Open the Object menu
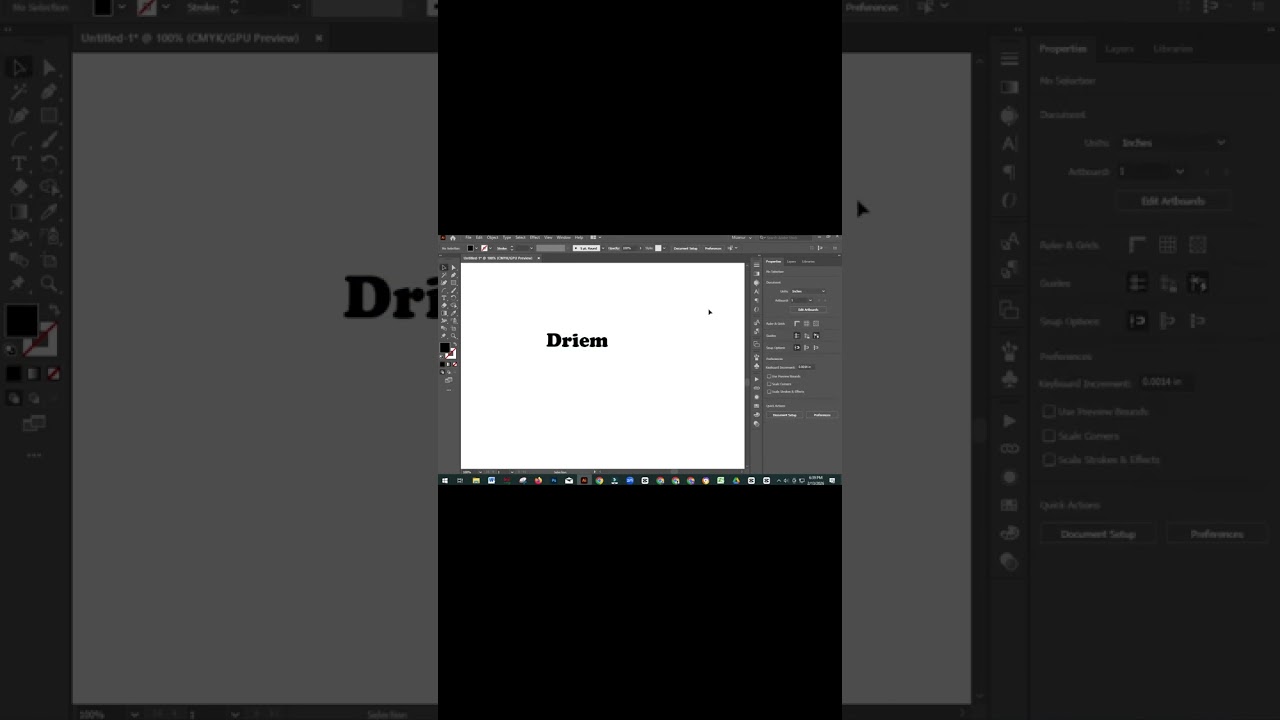The width and height of the screenshot is (1280, 720). (493, 237)
